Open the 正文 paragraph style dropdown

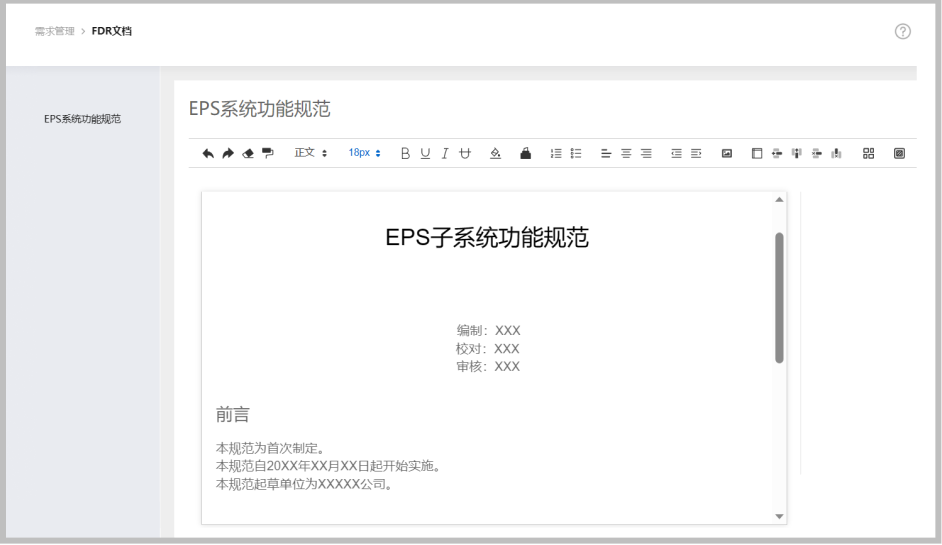[310, 153]
